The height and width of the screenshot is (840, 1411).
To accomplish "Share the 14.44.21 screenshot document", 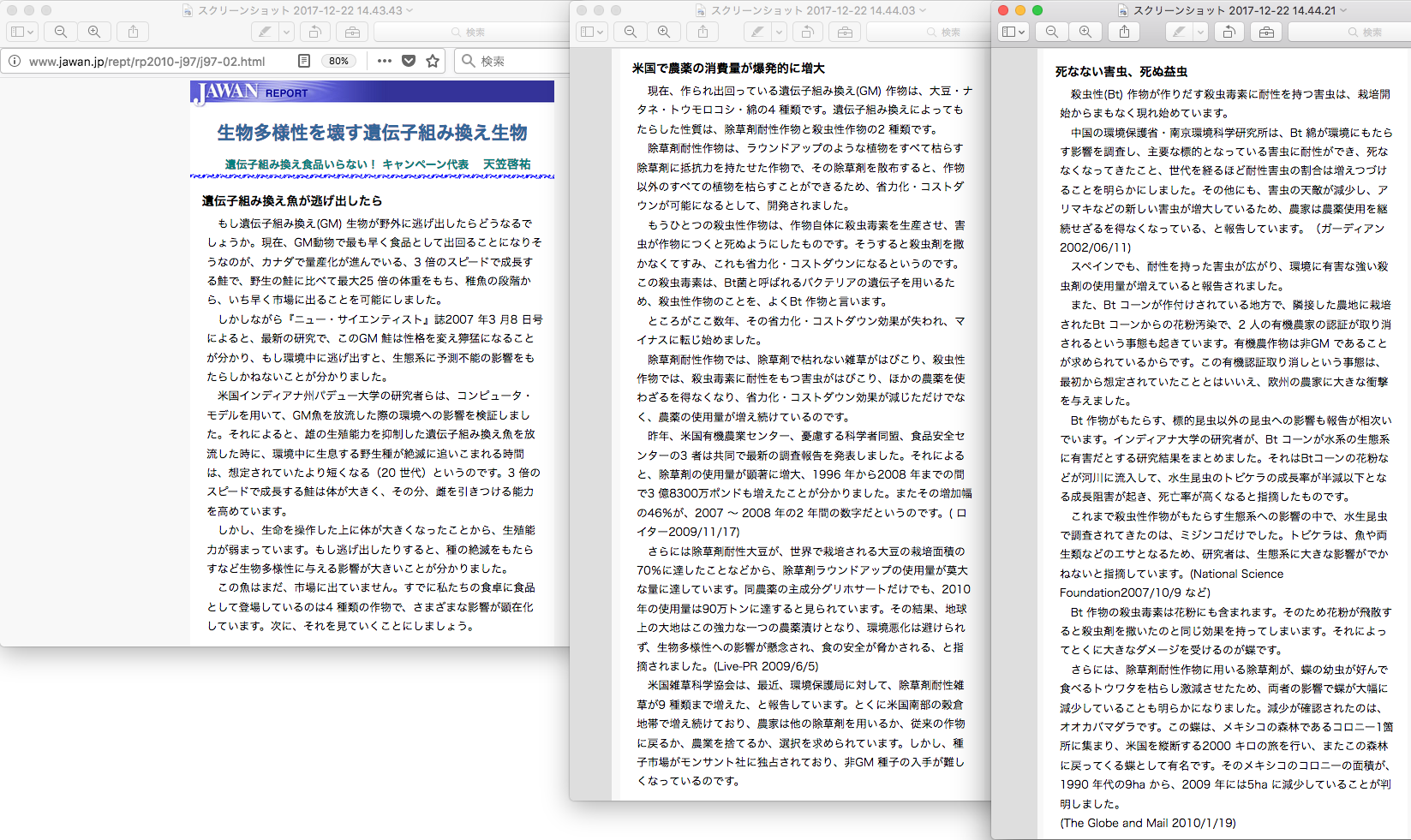I will [x=1125, y=32].
